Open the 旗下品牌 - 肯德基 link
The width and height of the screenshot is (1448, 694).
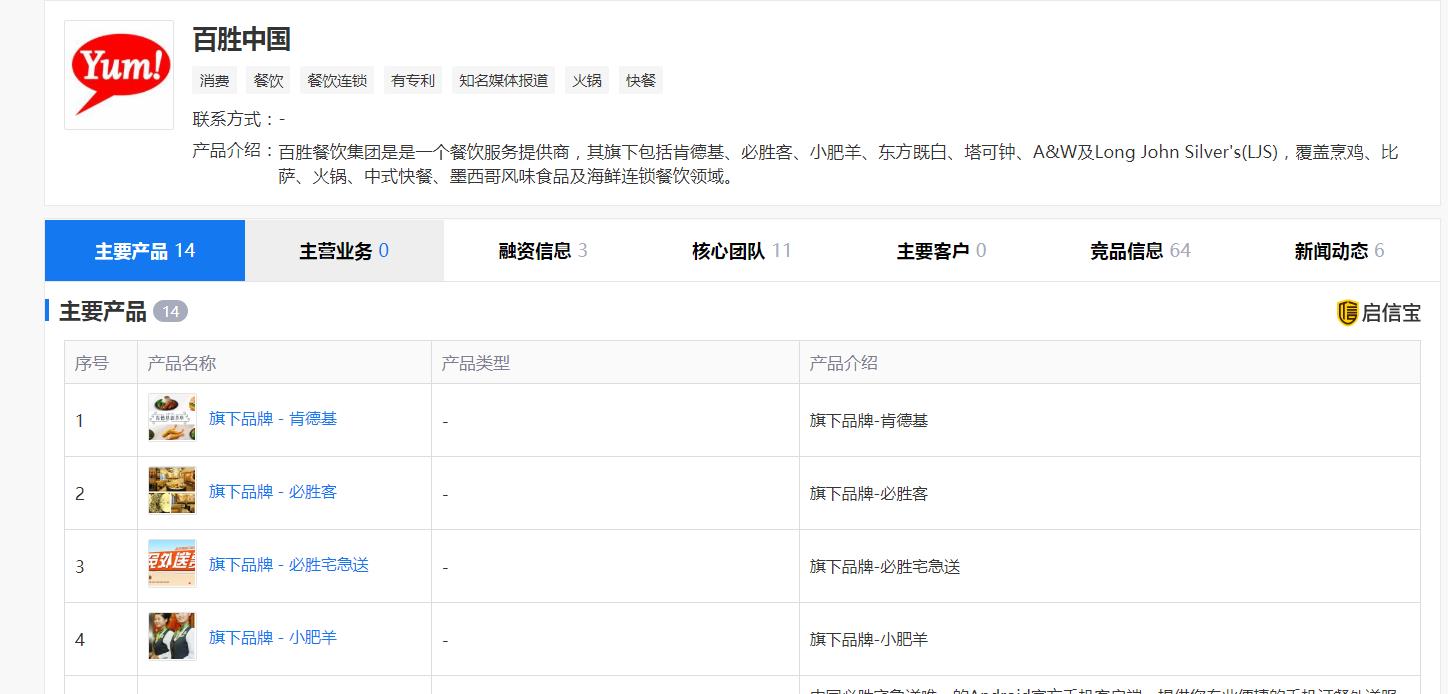click(x=273, y=418)
